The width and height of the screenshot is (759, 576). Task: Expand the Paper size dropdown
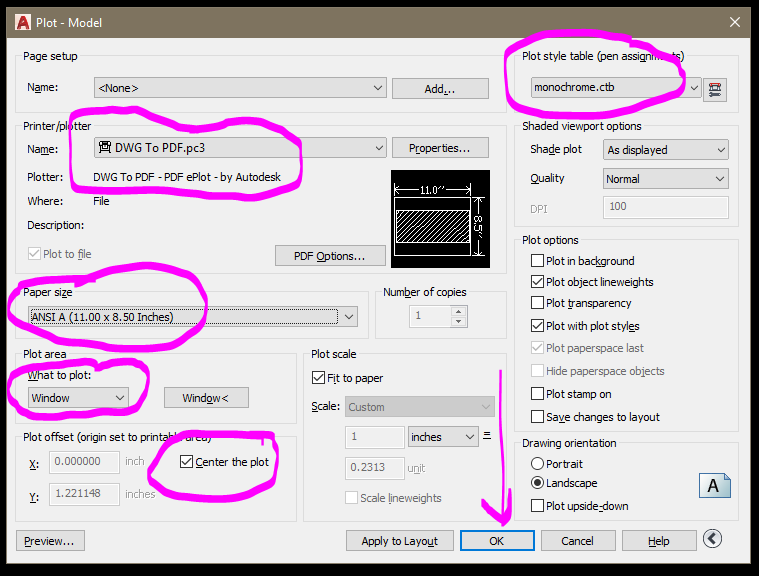click(x=193, y=317)
